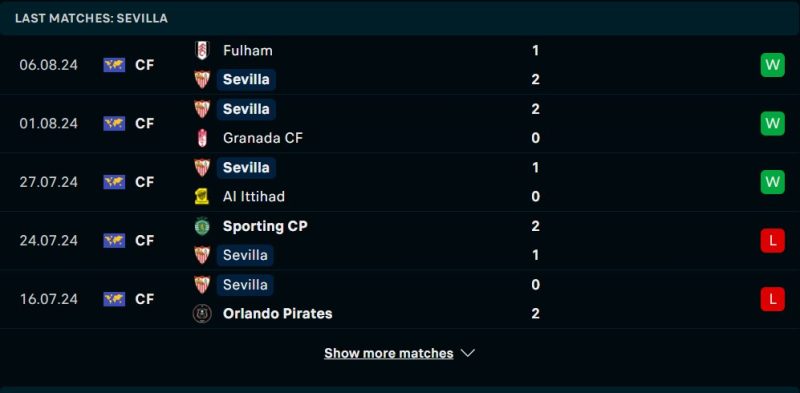The width and height of the screenshot is (800, 393).
Task: Click the Last Matches: Sevilla header
Action: coord(91,18)
